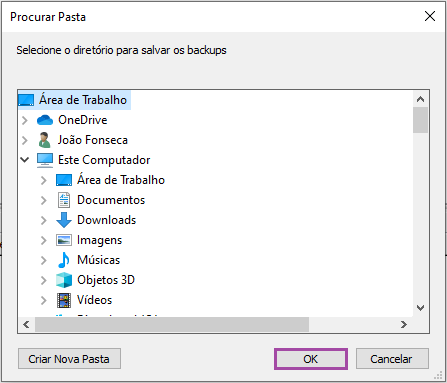Expand the João Fonseca node
This screenshot has width=447, height=383.
tap(24, 140)
